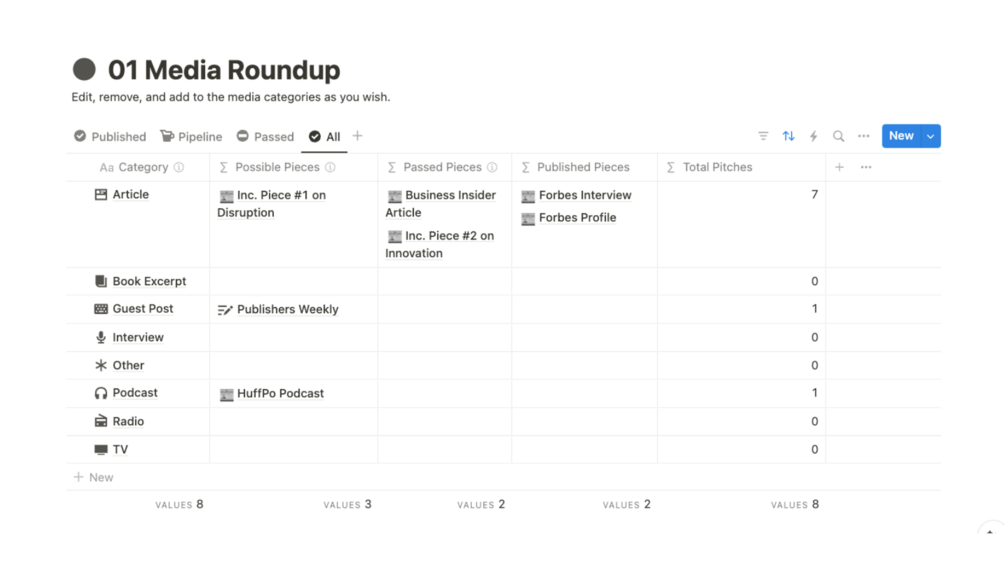Select the Passed view tab
Viewport: 1005px width, 566px height.
(x=265, y=137)
